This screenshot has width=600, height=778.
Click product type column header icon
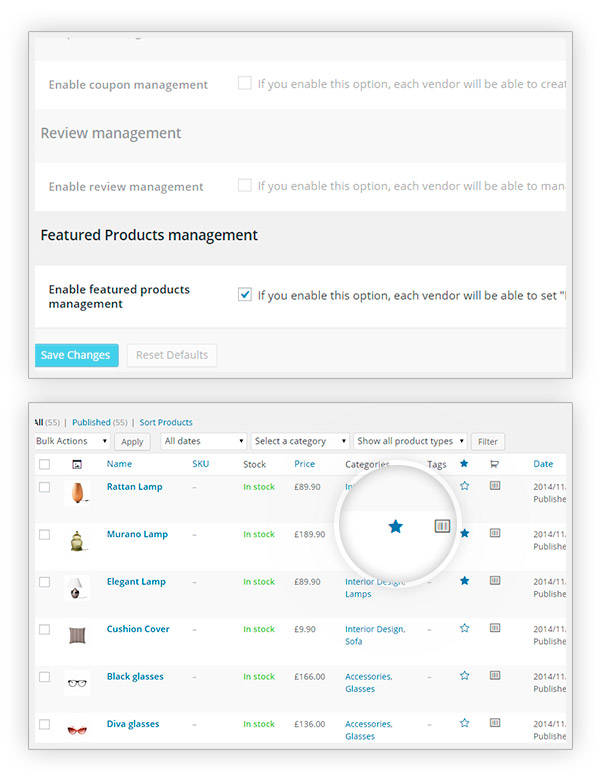[494, 464]
